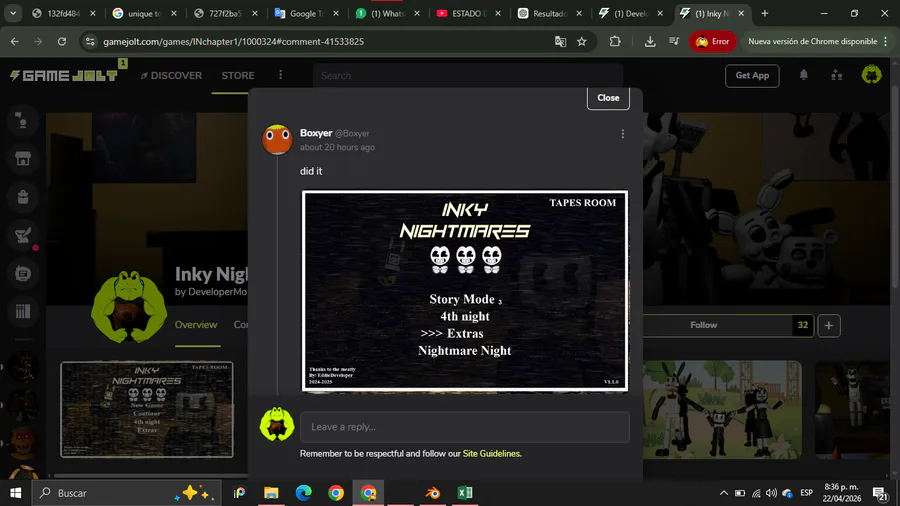Click the Get App button
Screen dimensions: 900x506
[x=752, y=76]
